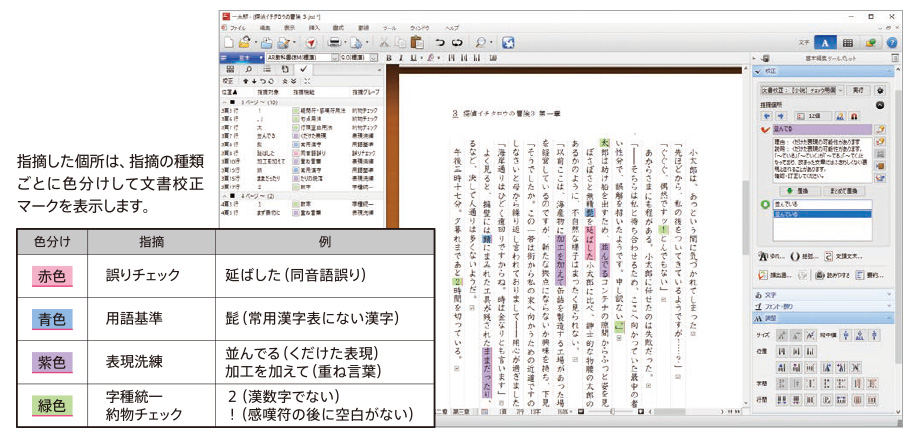Switch to the 第三章 sheet tab

pyautogui.click(x=462, y=411)
